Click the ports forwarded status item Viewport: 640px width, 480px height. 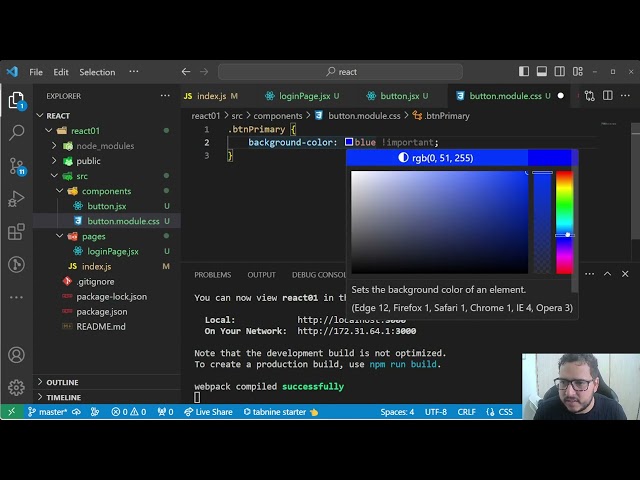coord(165,412)
